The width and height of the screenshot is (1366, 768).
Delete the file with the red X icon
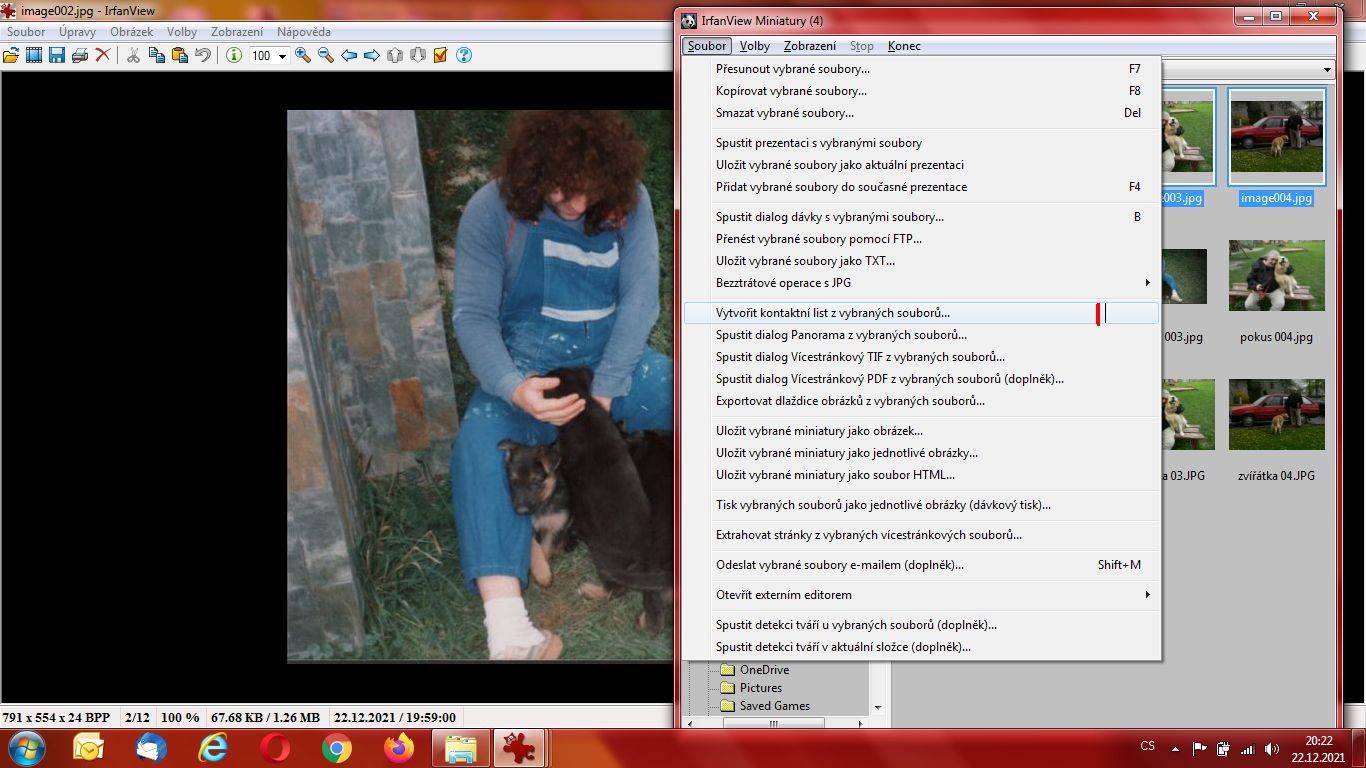103,56
